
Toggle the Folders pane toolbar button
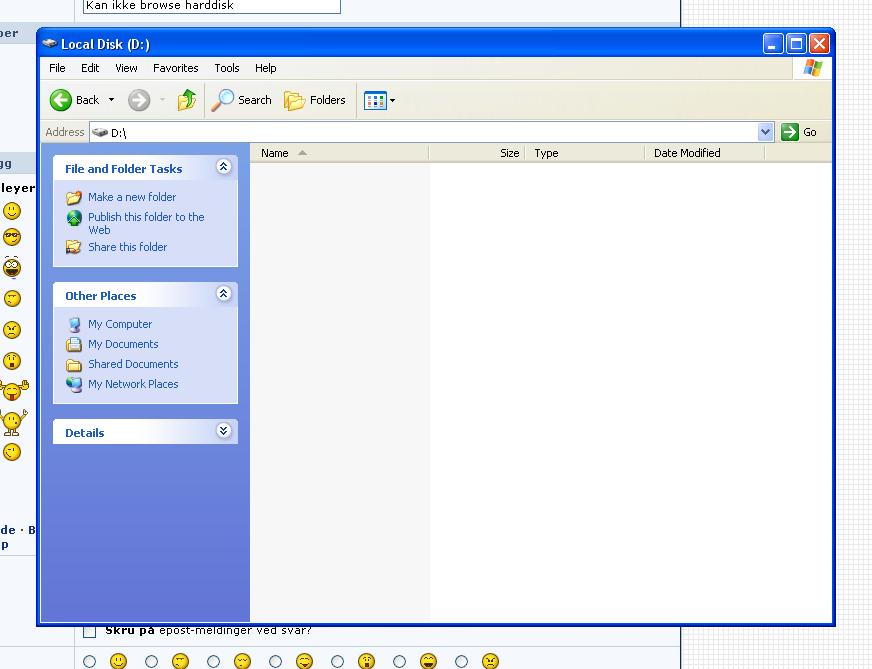315,100
